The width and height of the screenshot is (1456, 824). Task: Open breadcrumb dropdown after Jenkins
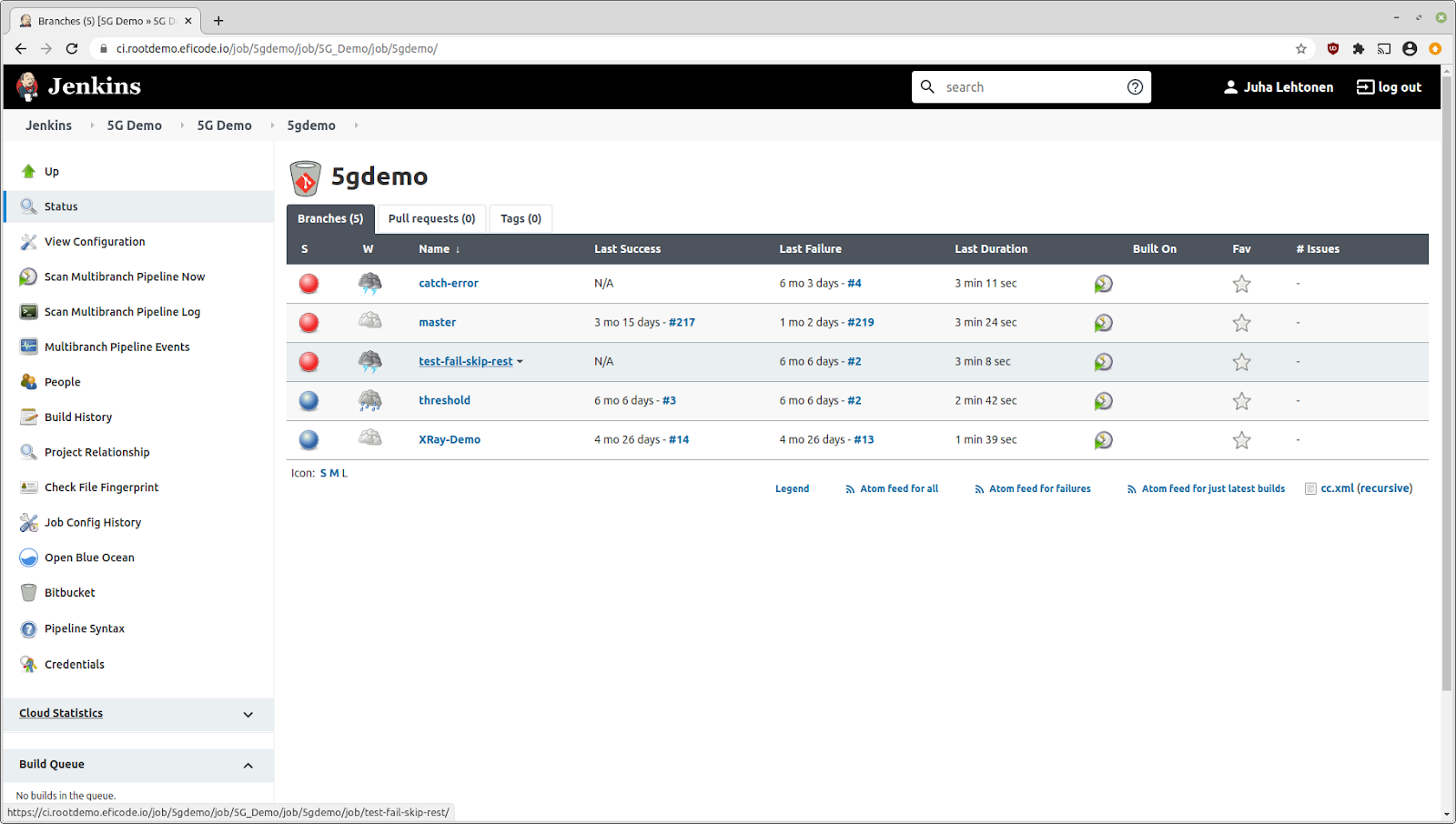(92, 126)
